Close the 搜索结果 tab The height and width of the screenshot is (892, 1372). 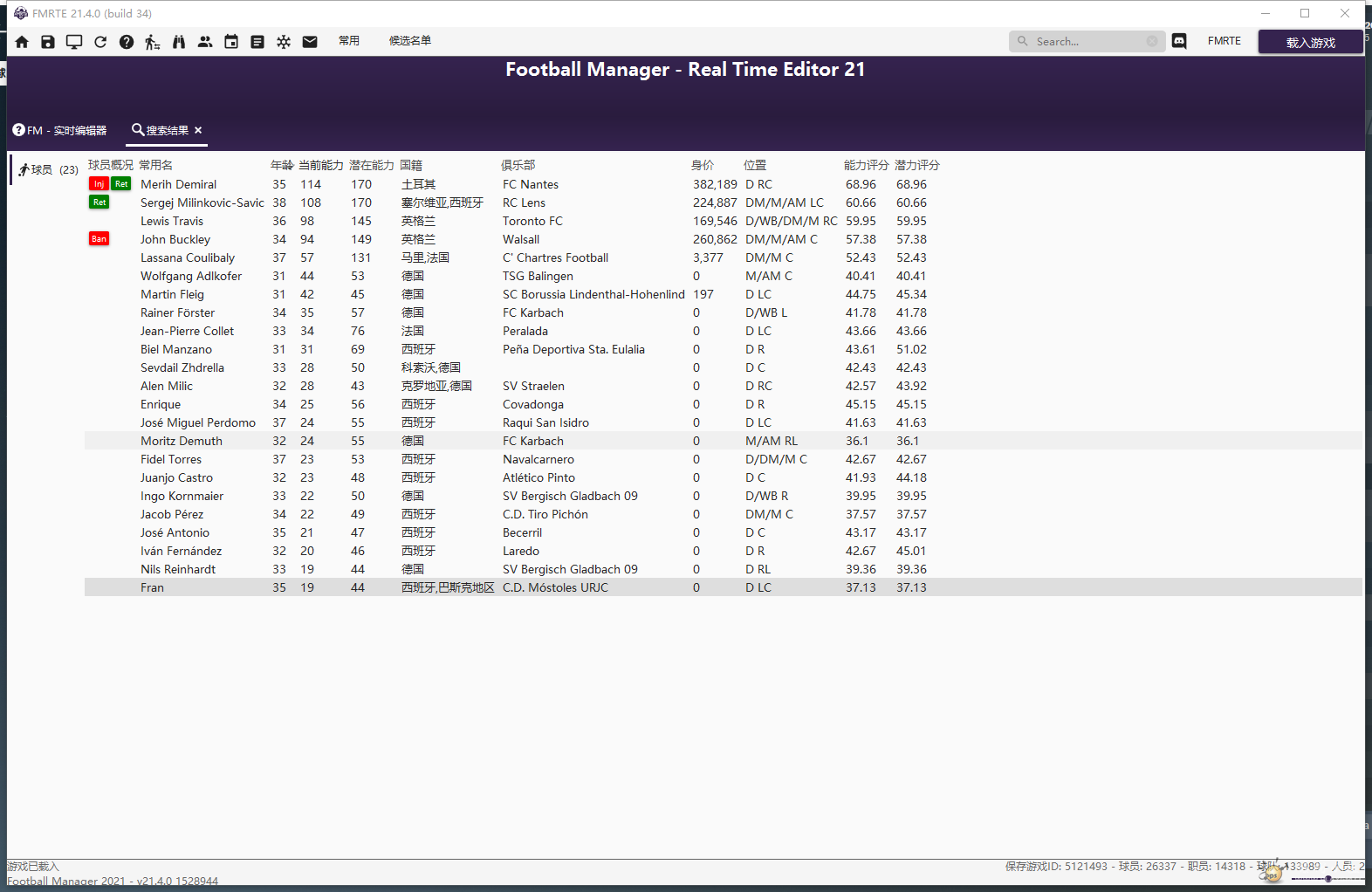[198, 130]
